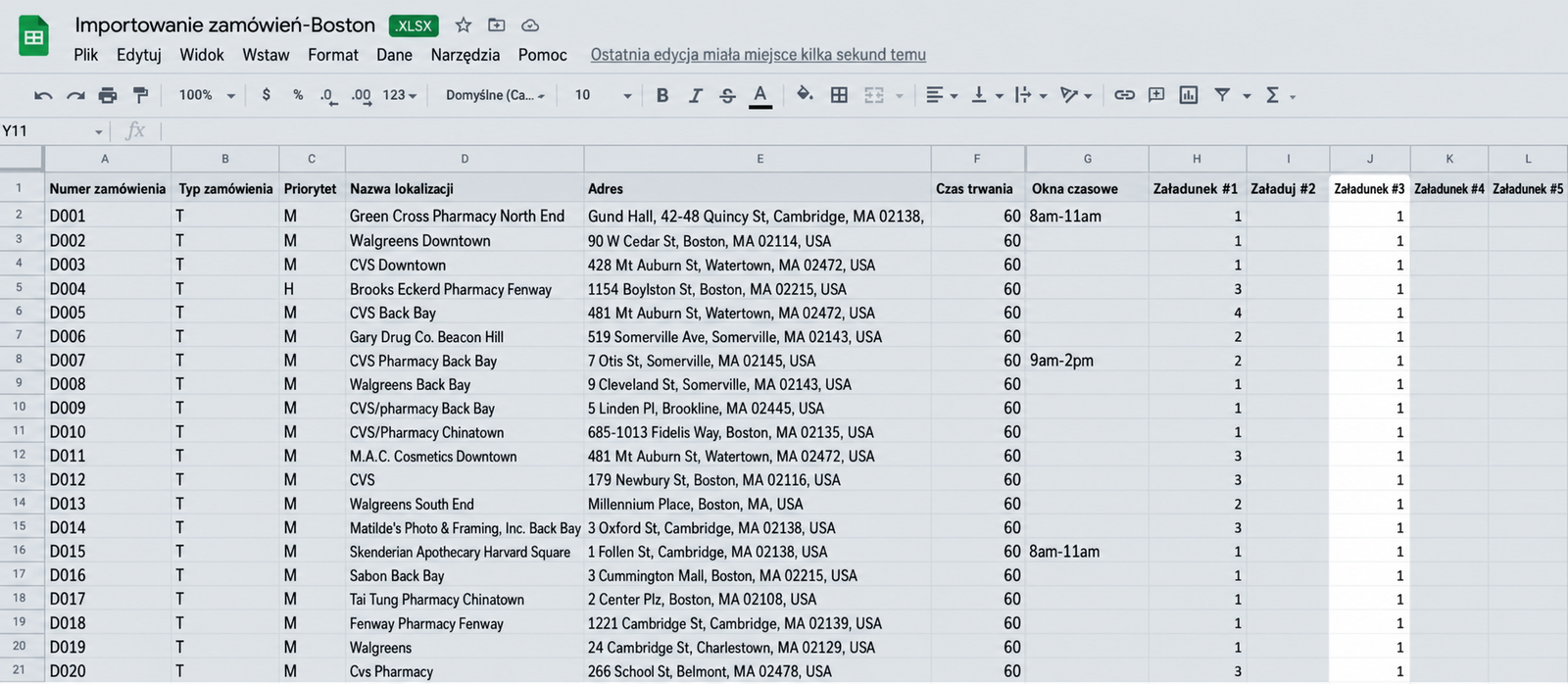Select the cell '266 School St, Belmont, MA 02478, USA'
The width and height of the screenshot is (1568, 684).
coord(758,671)
